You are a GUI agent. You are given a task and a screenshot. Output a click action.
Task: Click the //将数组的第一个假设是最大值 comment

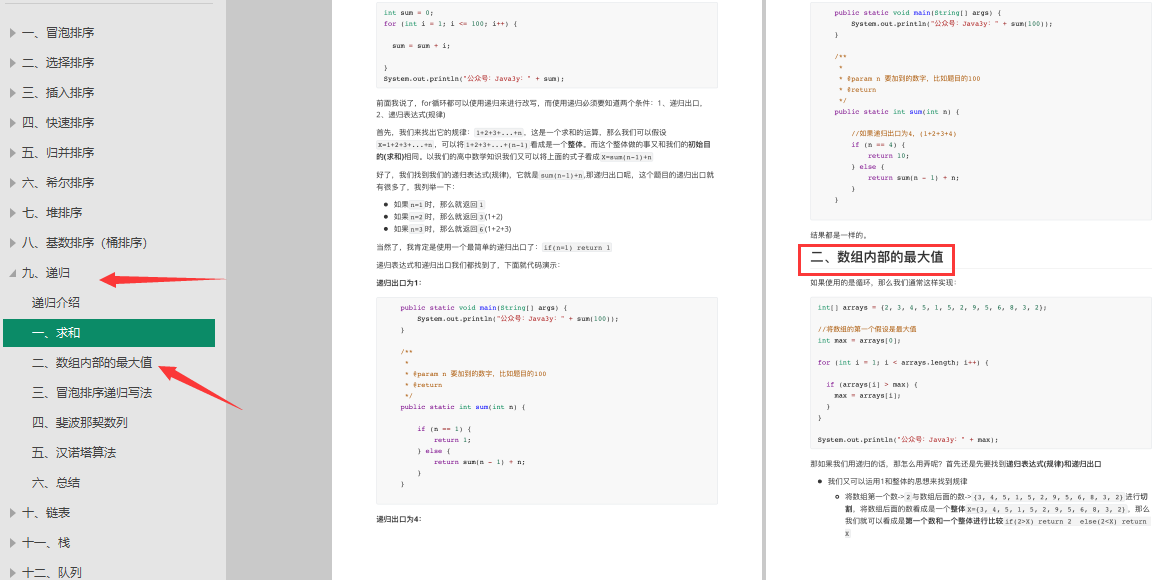tap(867, 329)
